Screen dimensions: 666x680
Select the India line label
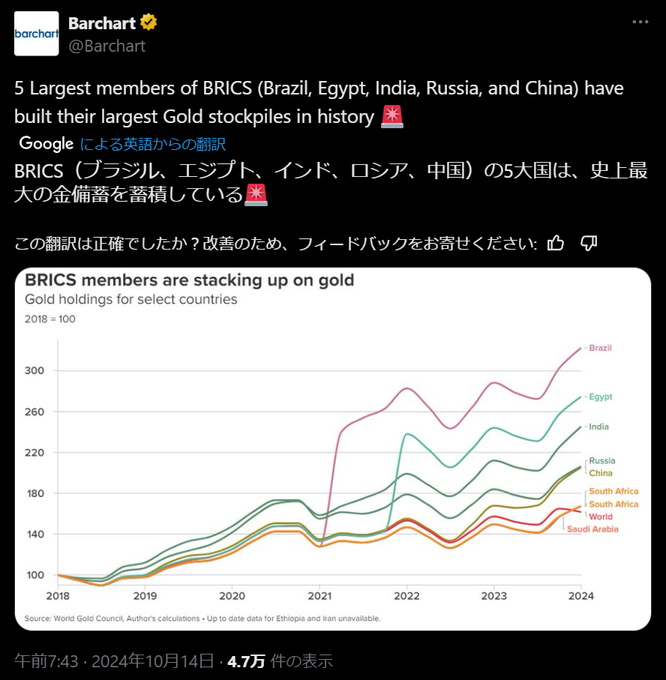(599, 427)
